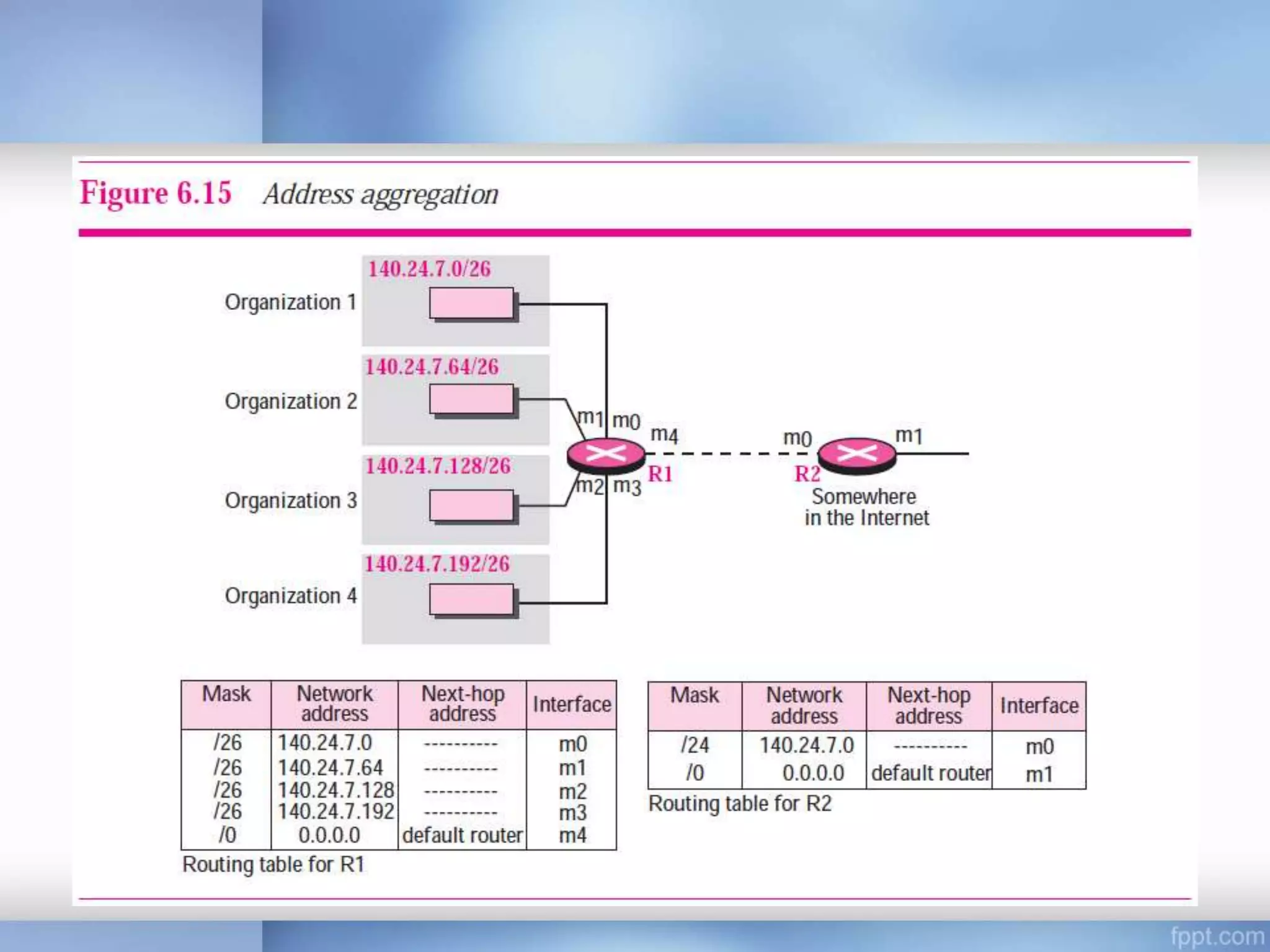Click /24 mask cell in R2 table
Image resolution: width=1270 pixels, height=952 pixels.
695,745
